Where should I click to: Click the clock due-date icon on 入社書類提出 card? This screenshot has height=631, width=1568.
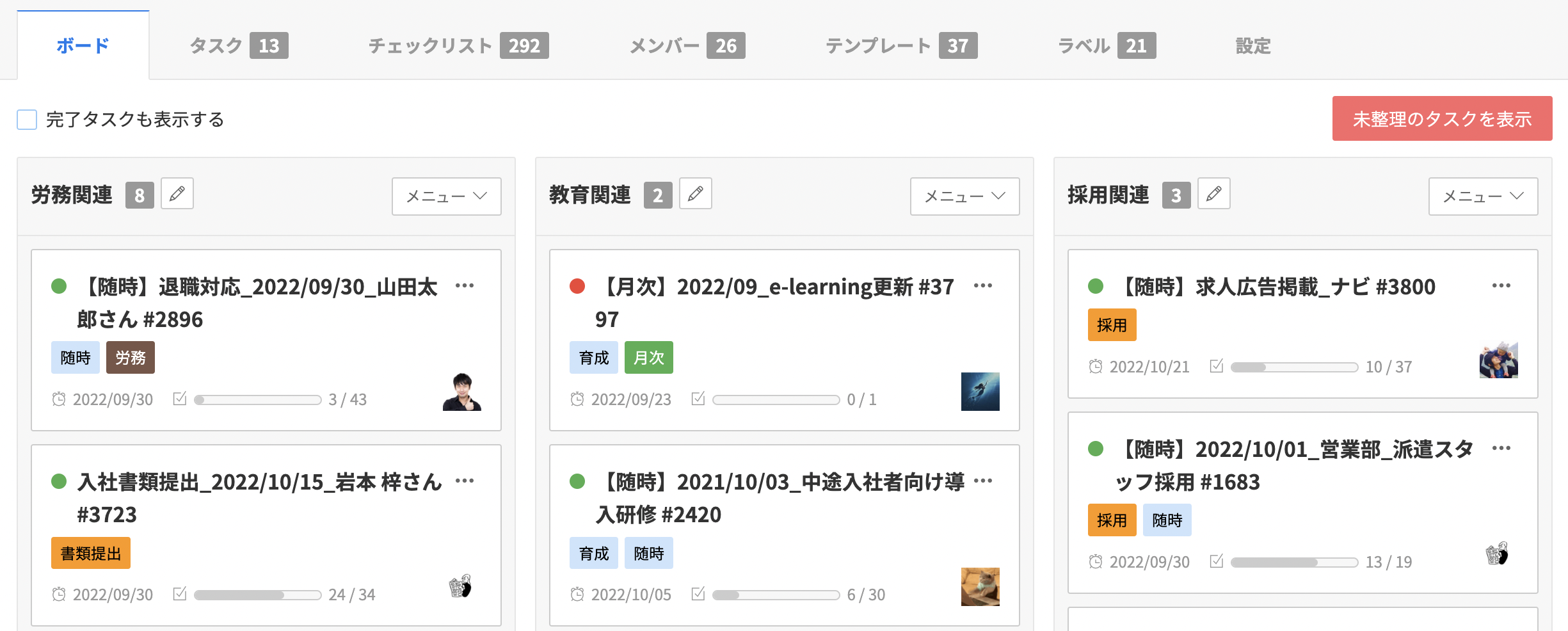pyautogui.click(x=59, y=595)
